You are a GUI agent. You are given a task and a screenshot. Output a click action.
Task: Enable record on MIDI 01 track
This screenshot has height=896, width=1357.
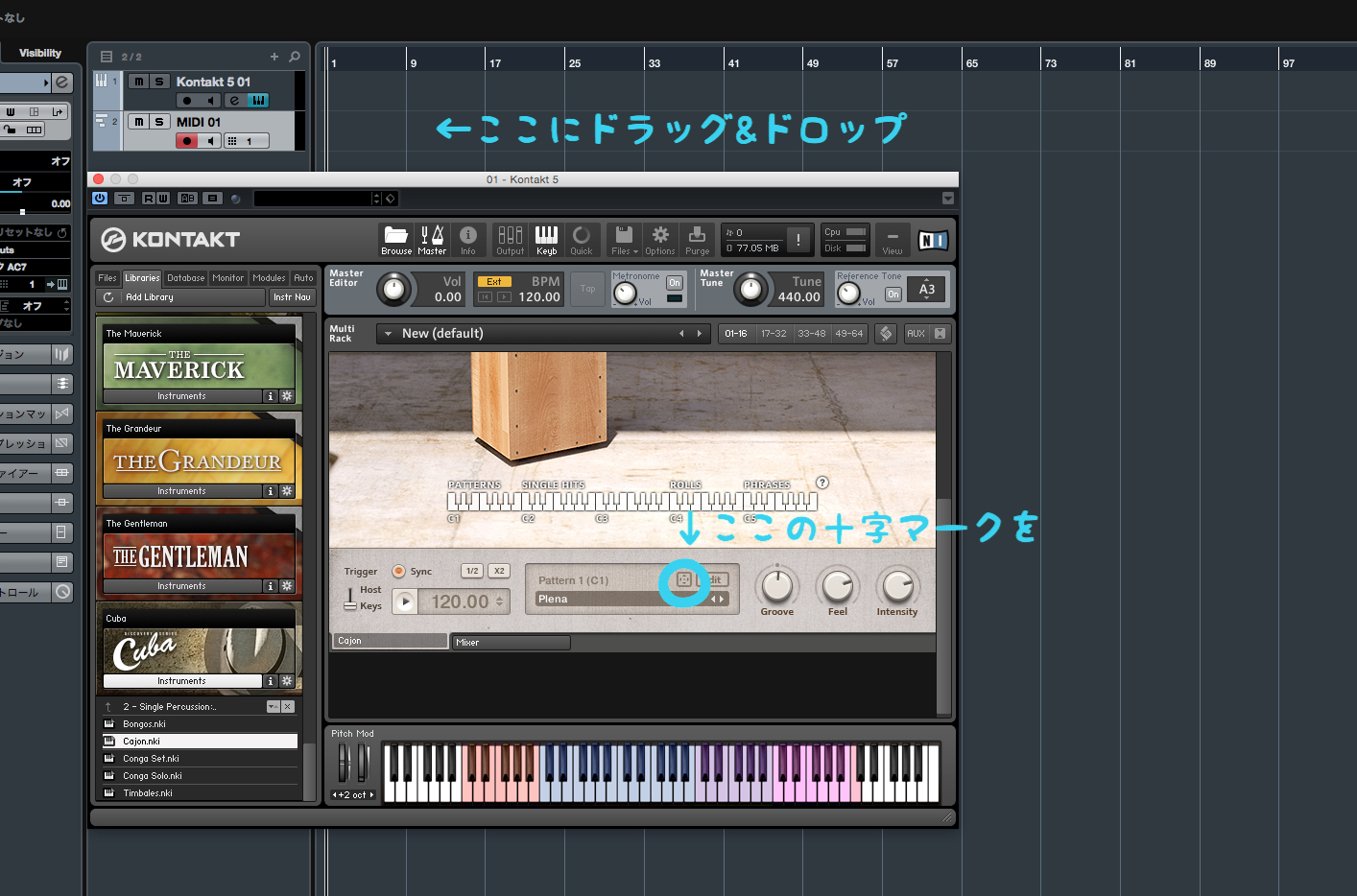(x=187, y=141)
